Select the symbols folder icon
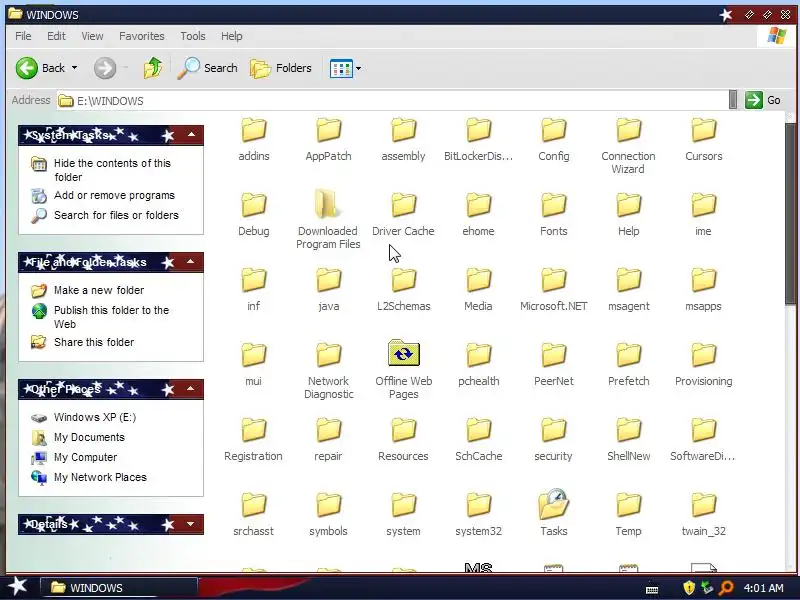The width and height of the screenshot is (800, 600). [328, 505]
